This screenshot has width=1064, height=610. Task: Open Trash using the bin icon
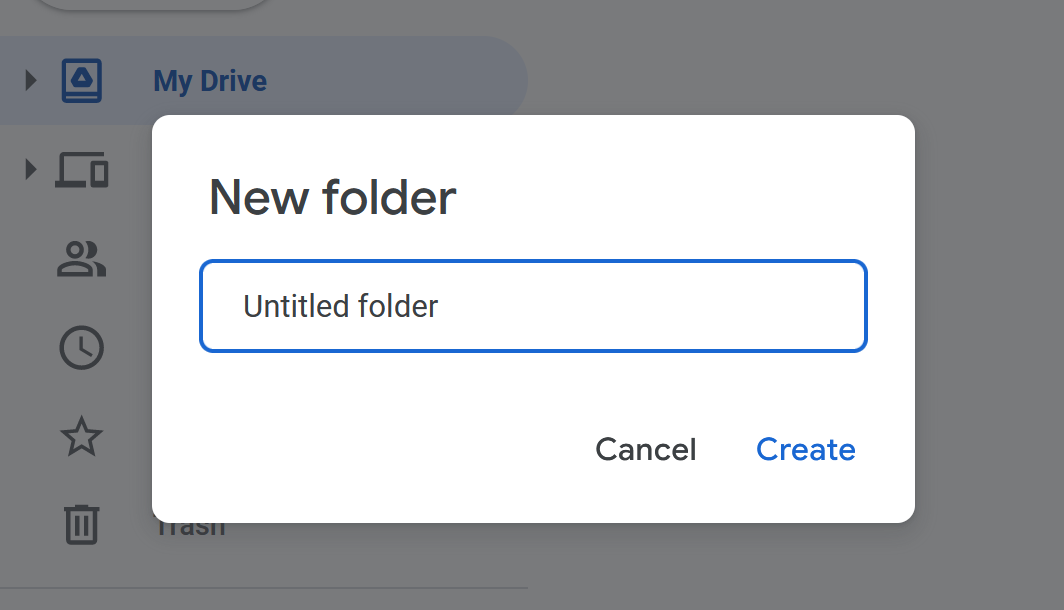pyautogui.click(x=81, y=524)
